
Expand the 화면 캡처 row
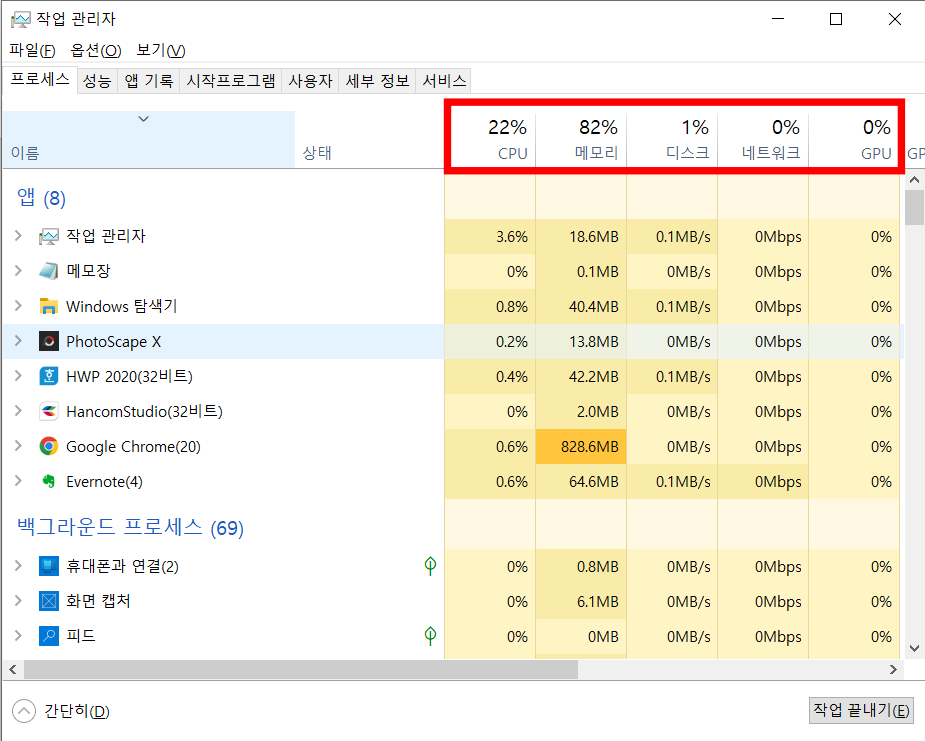click(x=18, y=601)
